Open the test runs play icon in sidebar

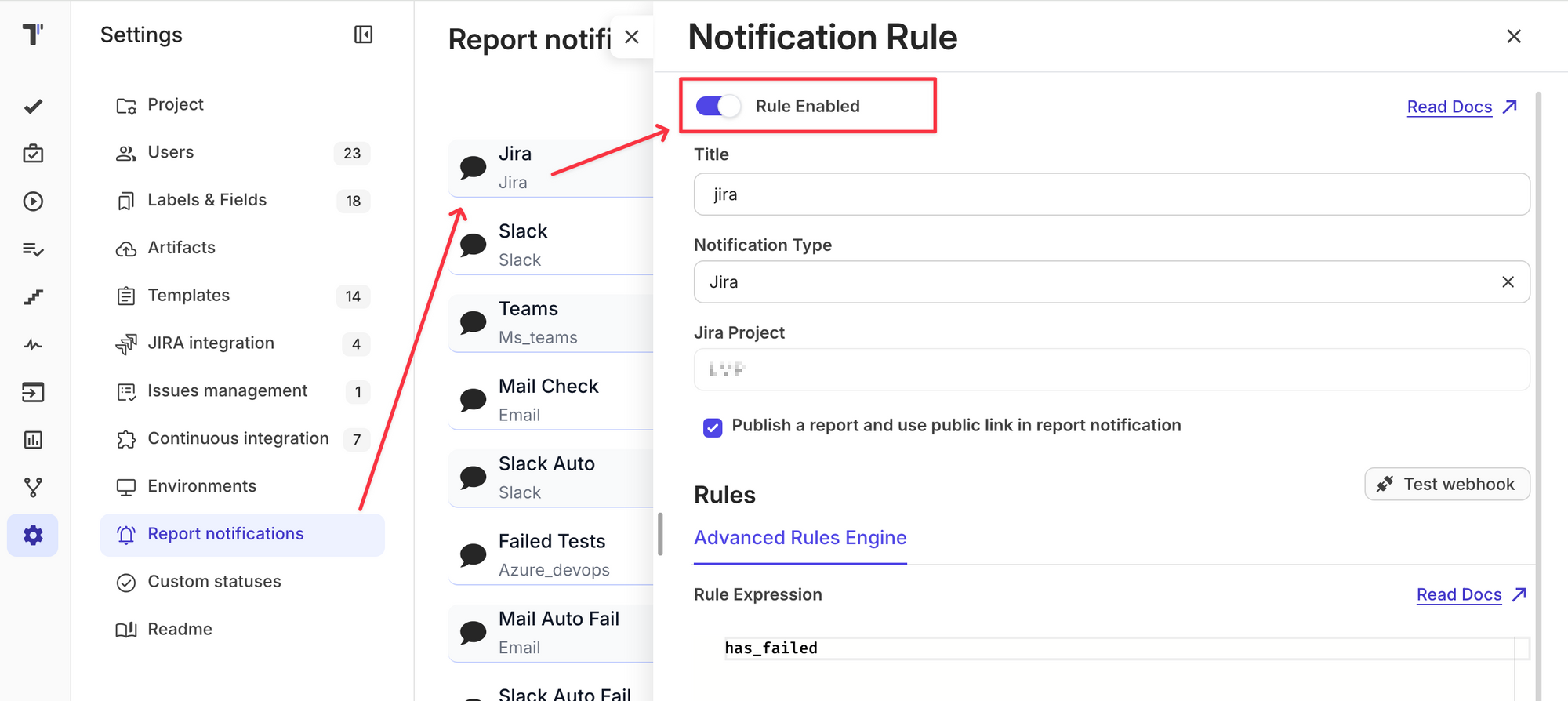coord(32,202)
